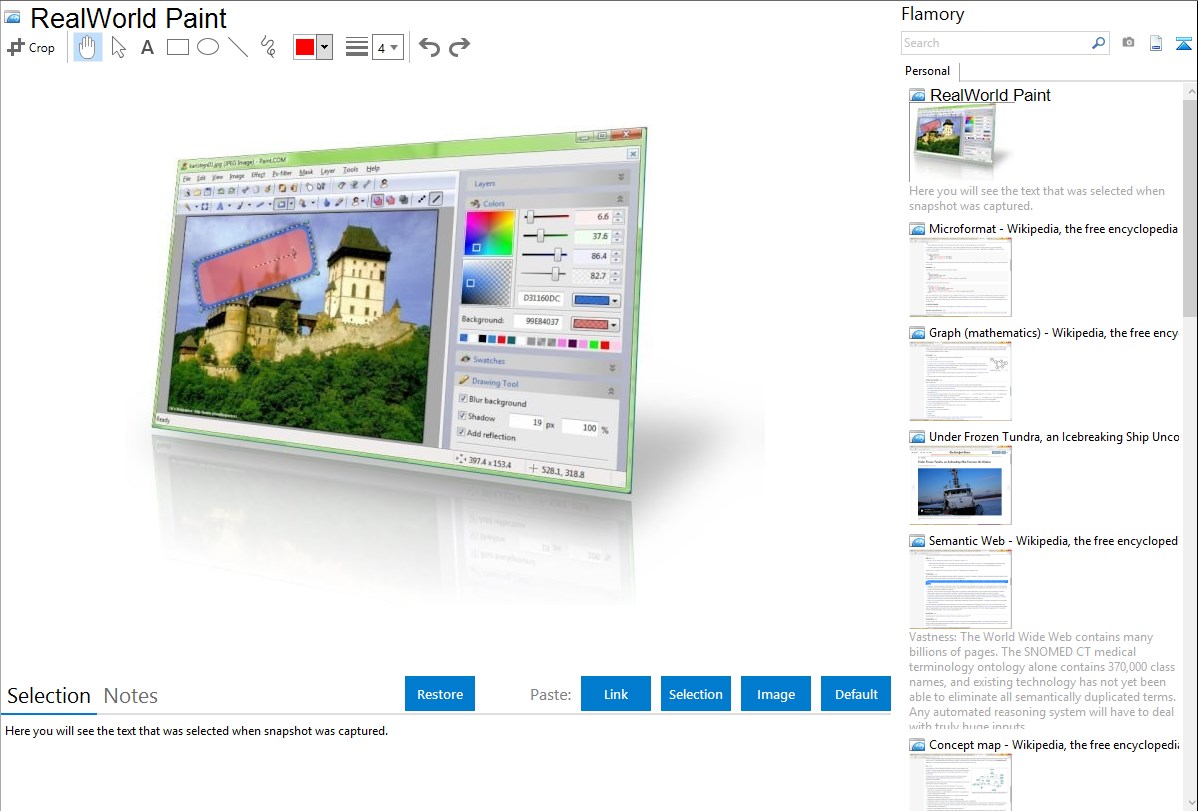
Task: Click the icon beside Graph (mathematics) title
Action: pos(918,333)
